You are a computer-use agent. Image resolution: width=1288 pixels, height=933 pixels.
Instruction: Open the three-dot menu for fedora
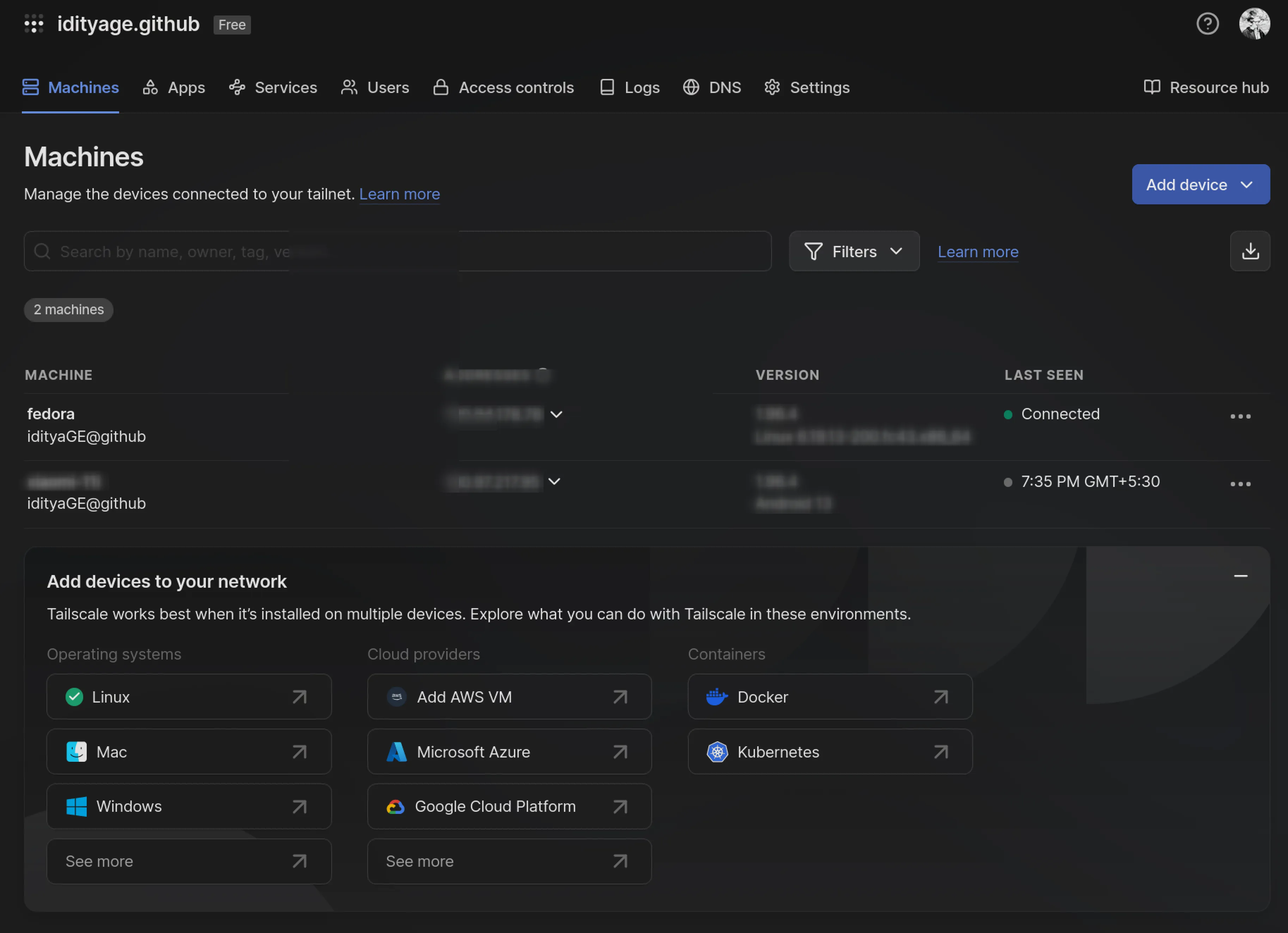click(x=1240, y=416)
